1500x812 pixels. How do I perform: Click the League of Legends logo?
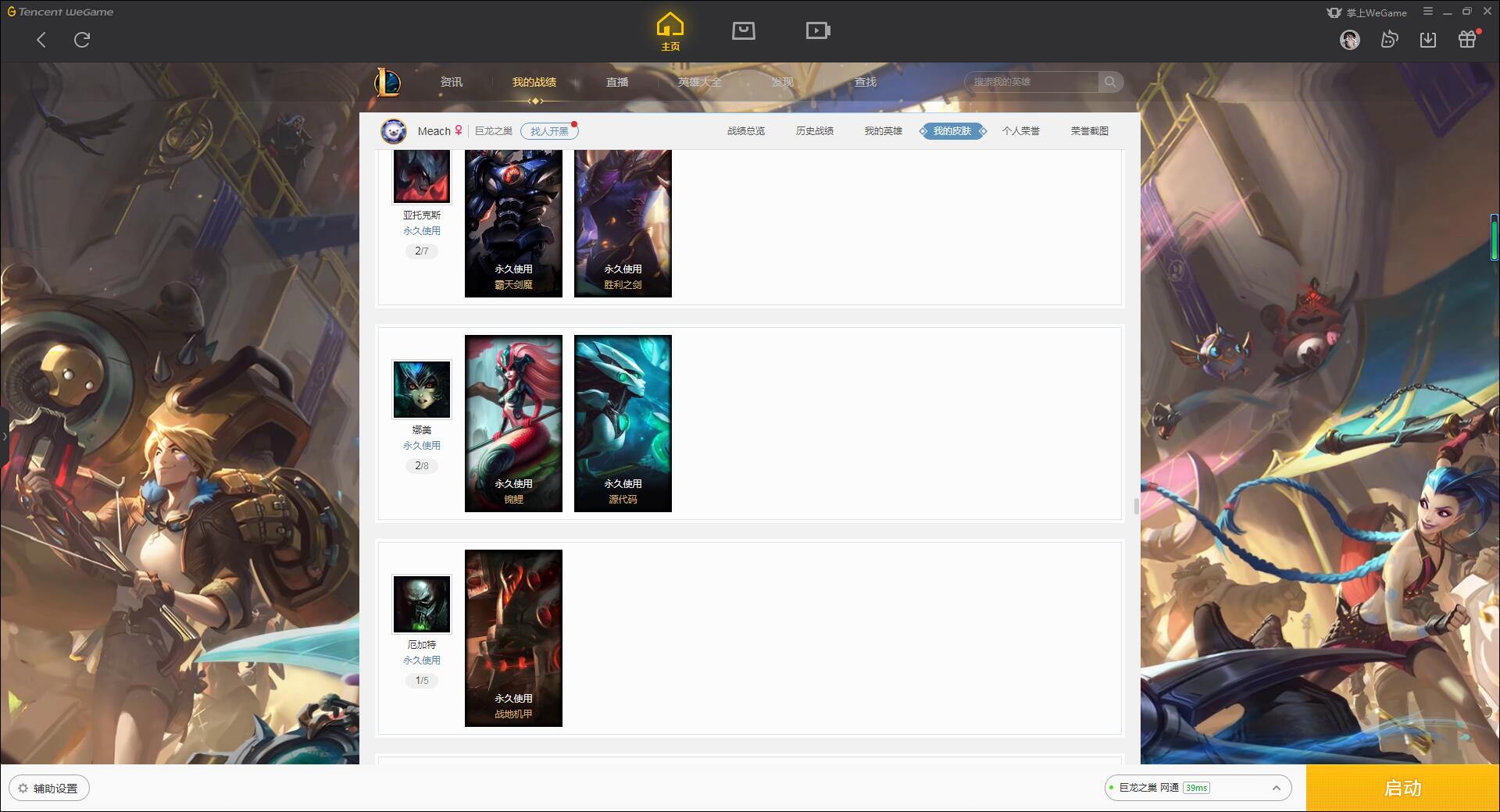(x=387, y=82)
